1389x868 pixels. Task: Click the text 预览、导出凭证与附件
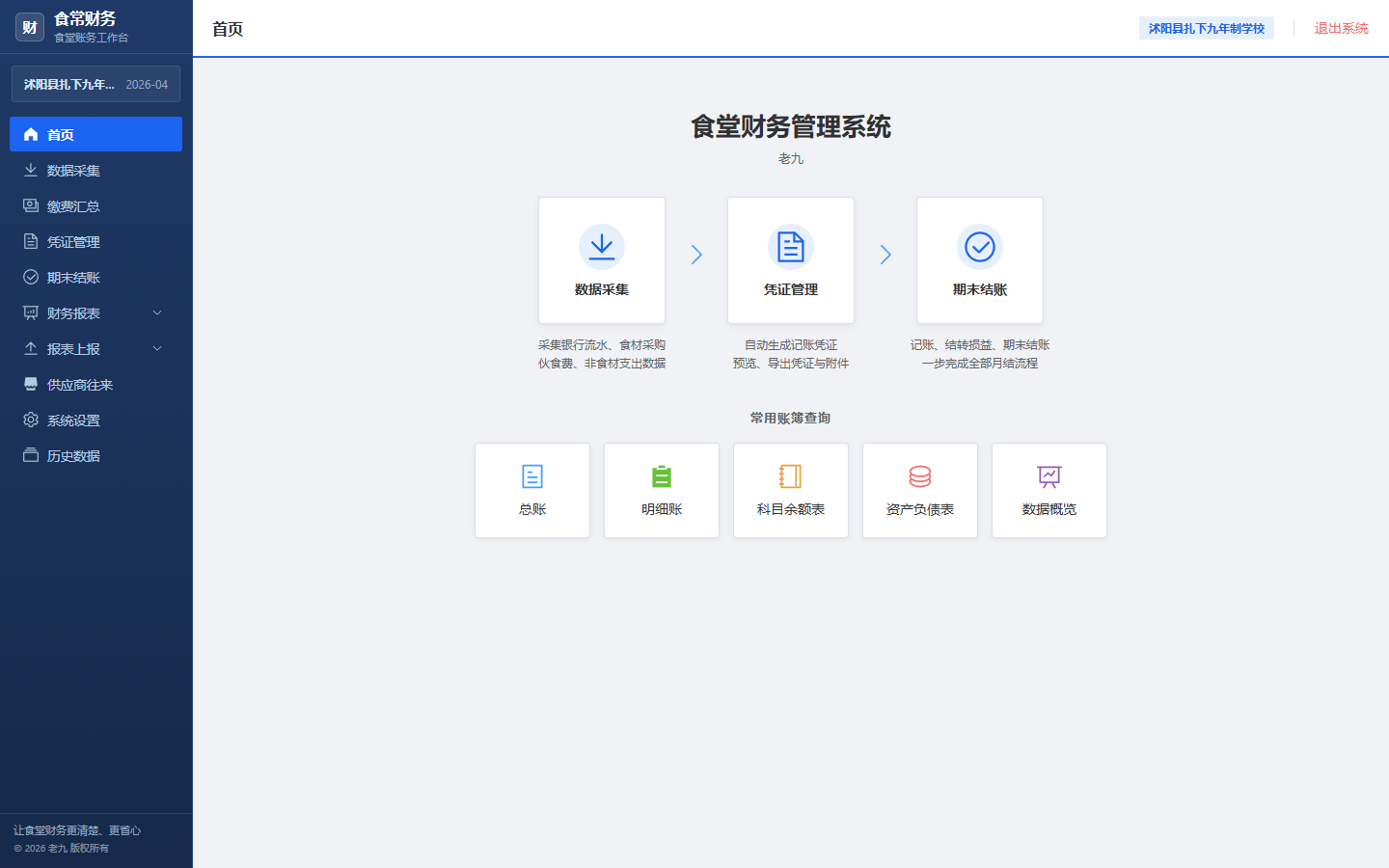(x=791, y=364)
